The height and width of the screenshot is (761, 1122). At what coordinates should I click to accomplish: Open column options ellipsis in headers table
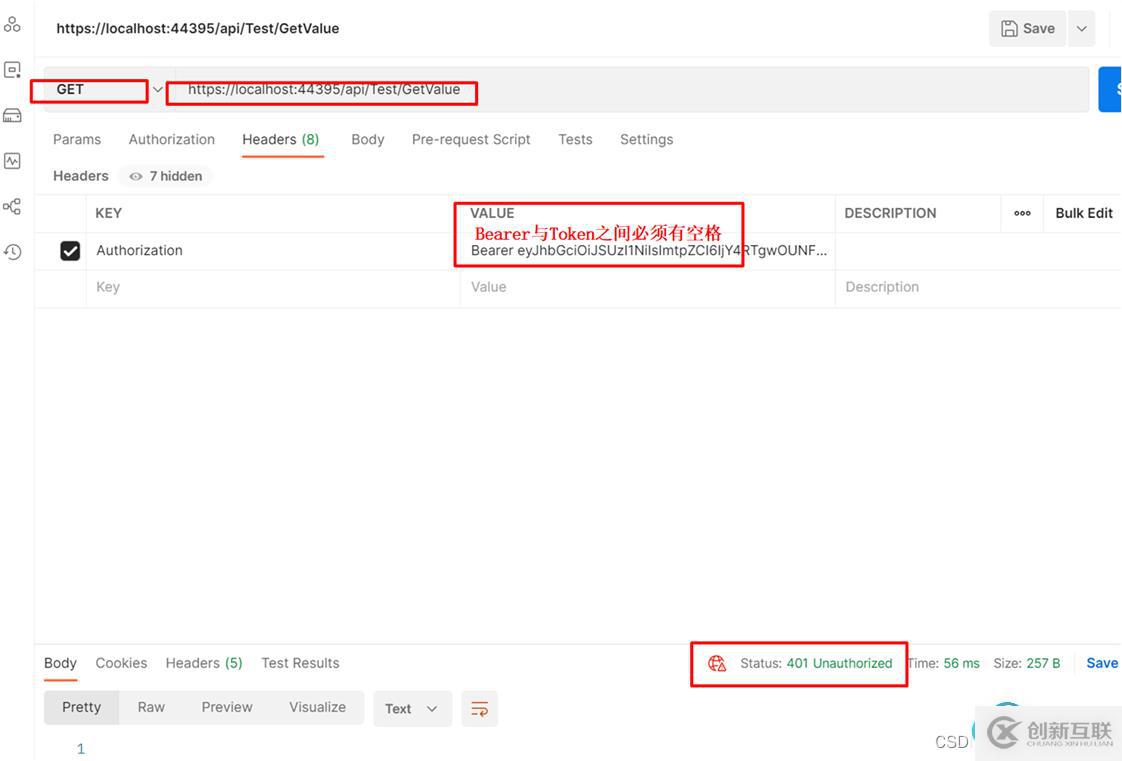[1022, 213]
